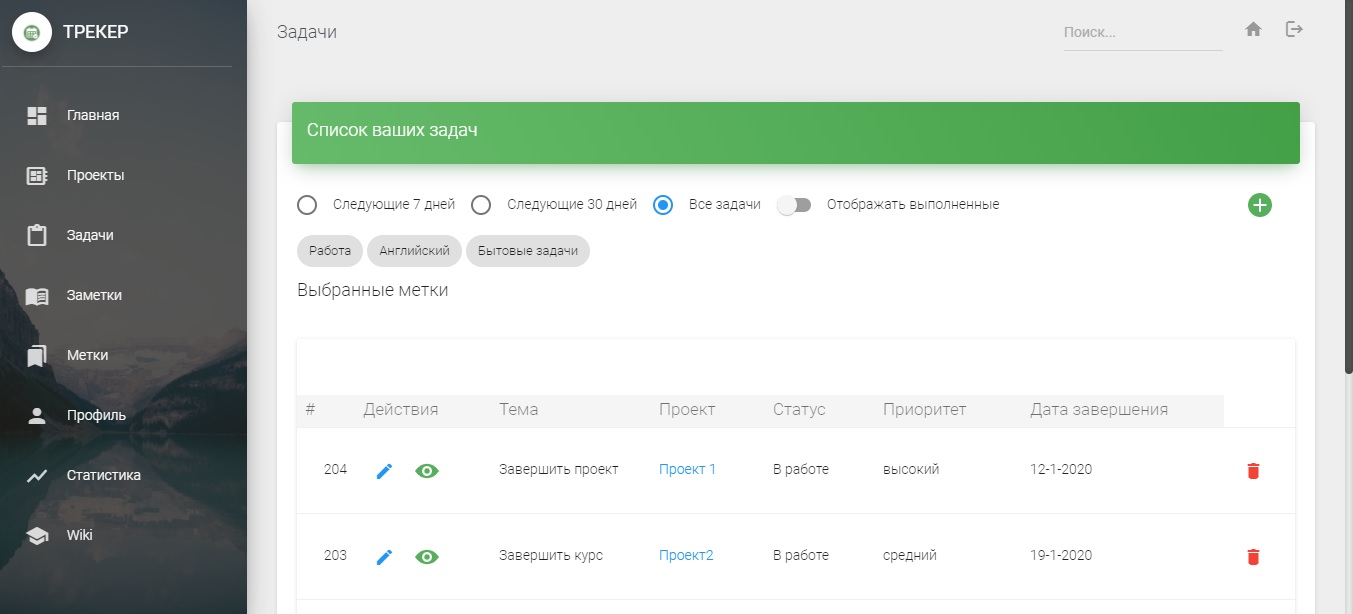Click the home icon in the top bar
1353x614 pixels.
[x=1253, y=30]
